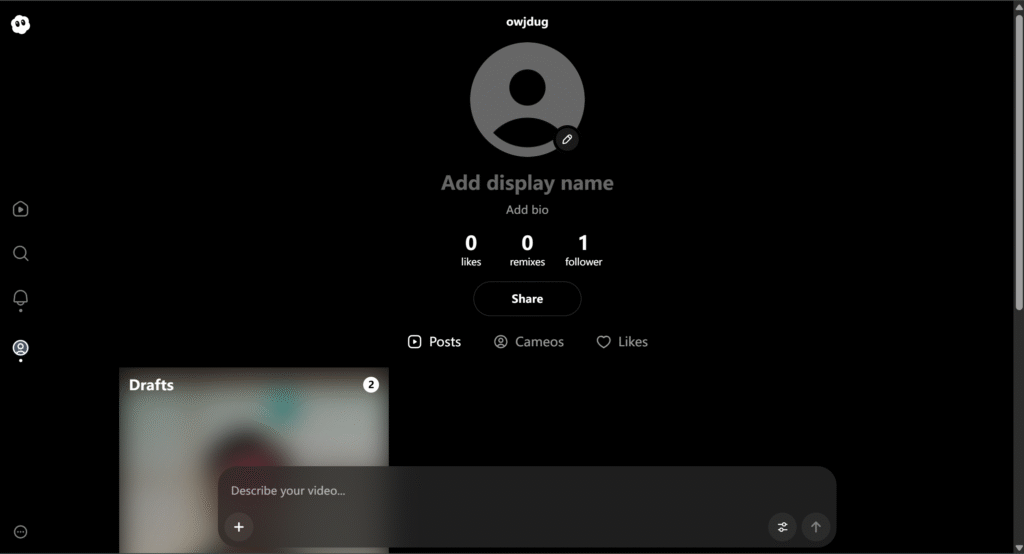Open the video feed from sidebar
Screen dimensions: 1024x554
pyautogui.click(x=20, y=209)
